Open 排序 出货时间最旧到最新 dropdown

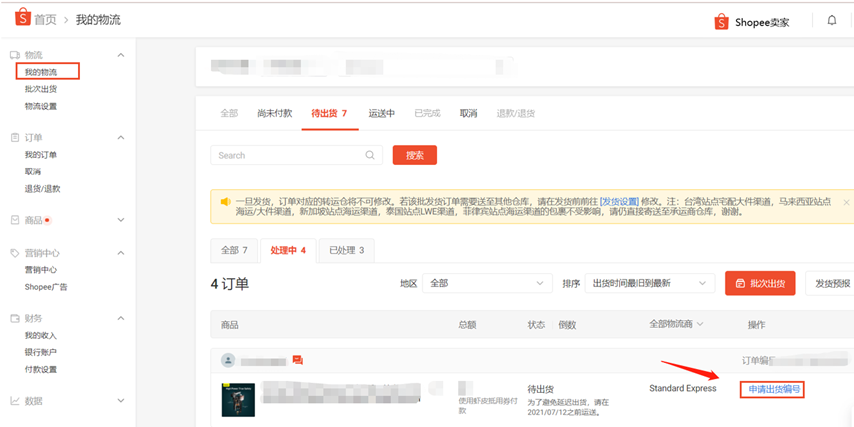650,283
